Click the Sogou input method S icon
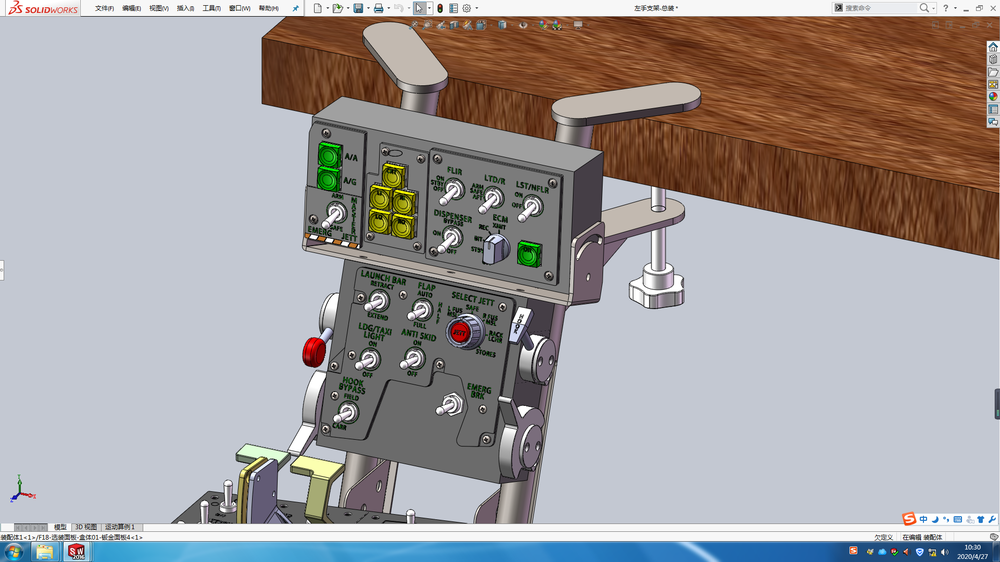1000x562 pixels. pyautogui.click(x=909, y=519)
